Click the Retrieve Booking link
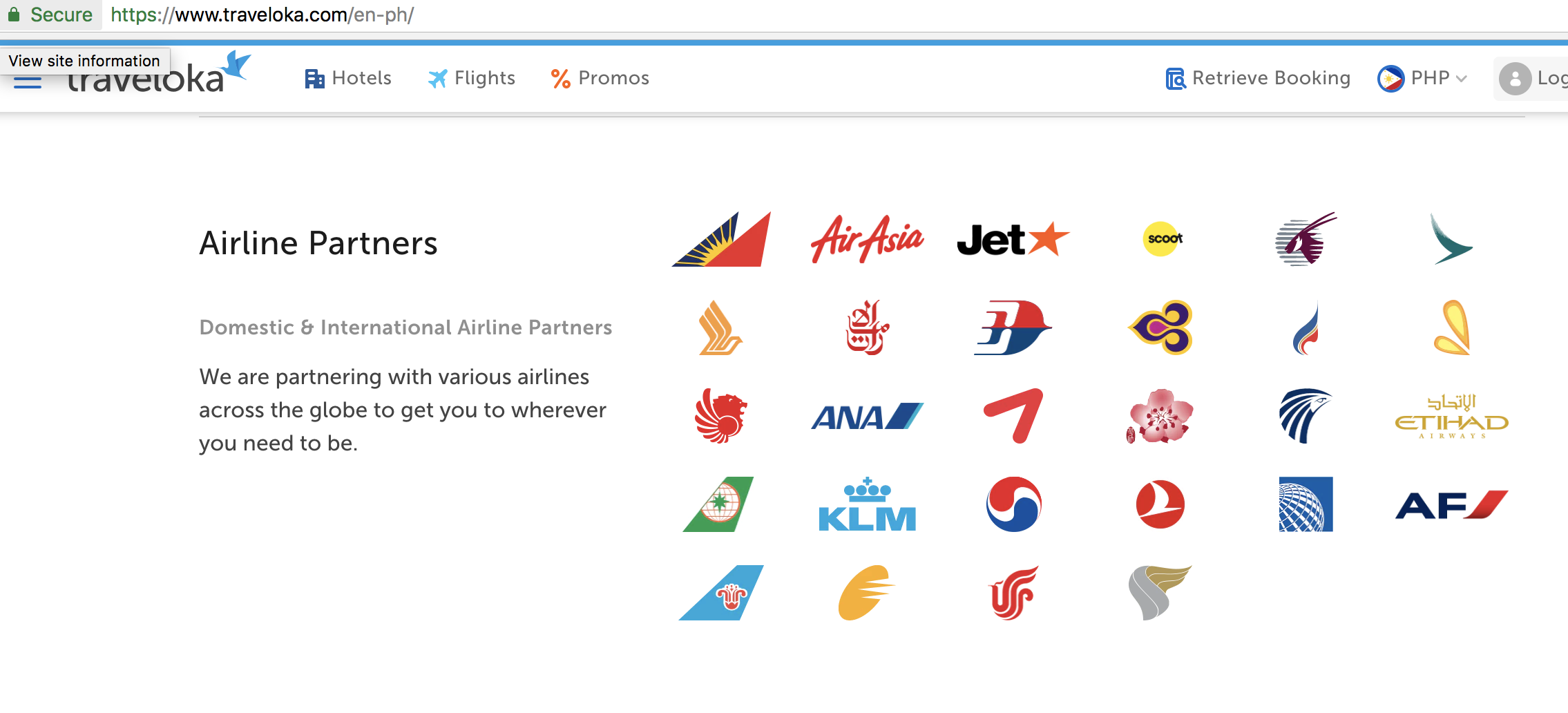Screen dimensions: 1568x713 point(1258,78)
